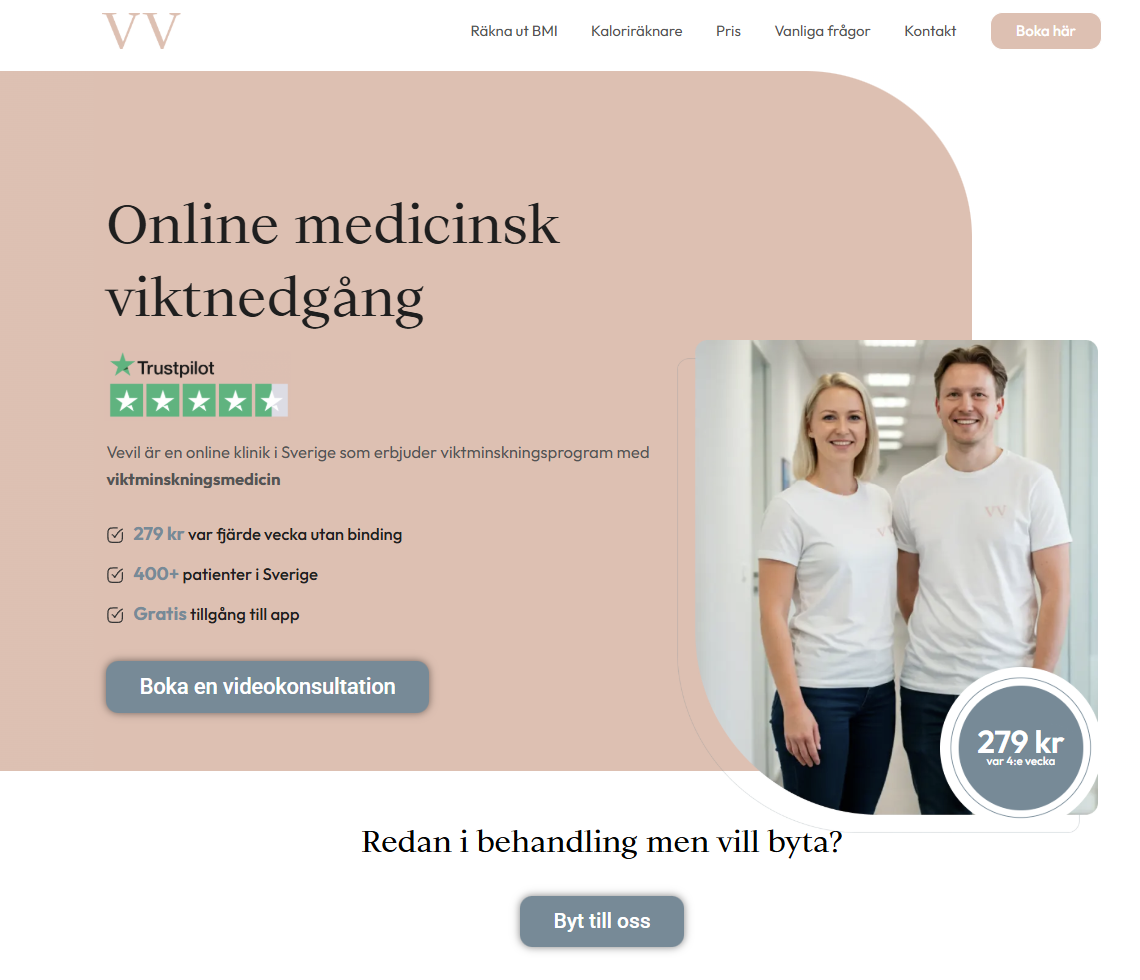Click the Byt till oss button

coord(602,921)
